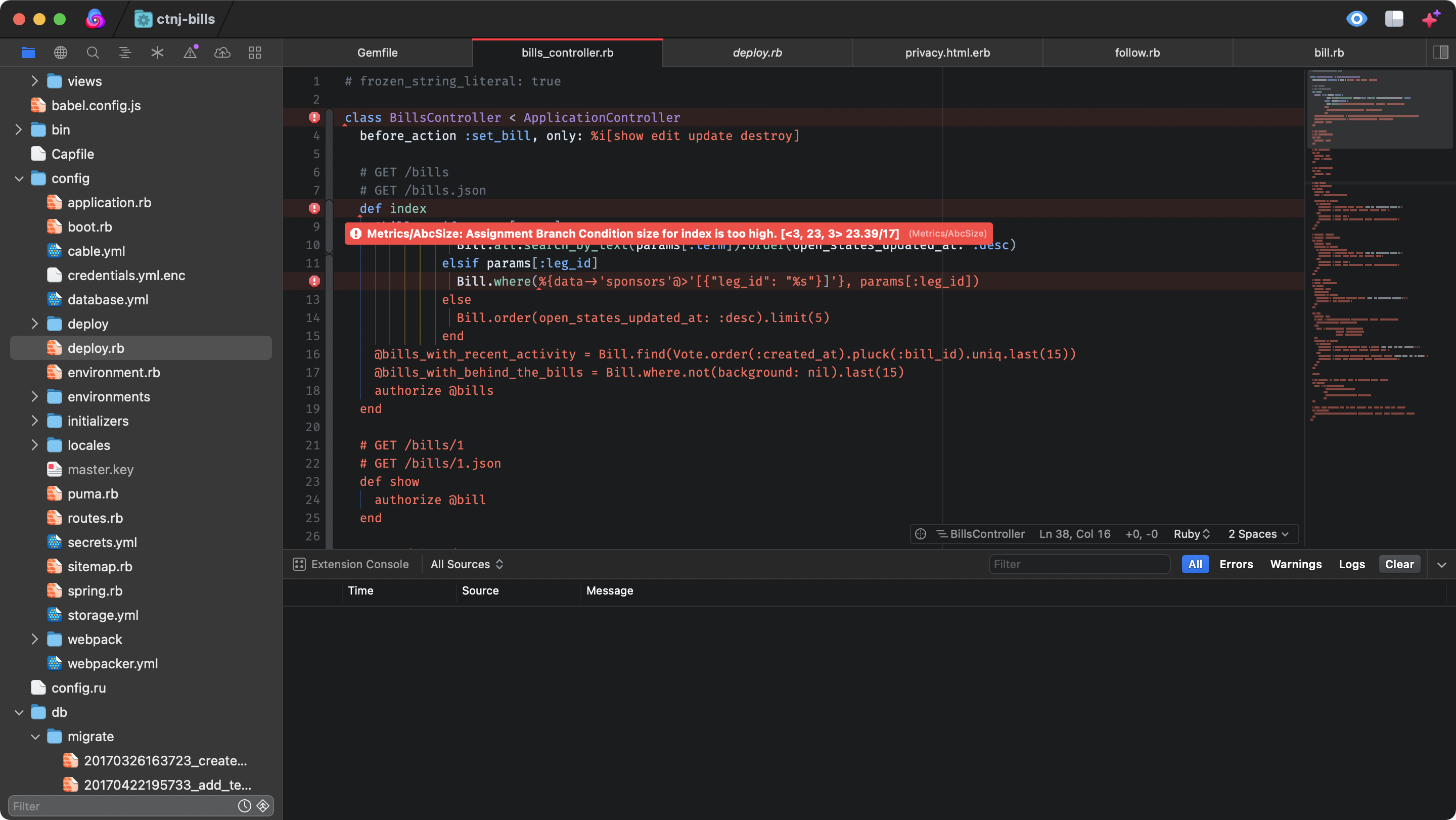Image resolution: width=1456 pixels, height=820 pixels.
Task: Expand the views folder
Action: [34, 81]
